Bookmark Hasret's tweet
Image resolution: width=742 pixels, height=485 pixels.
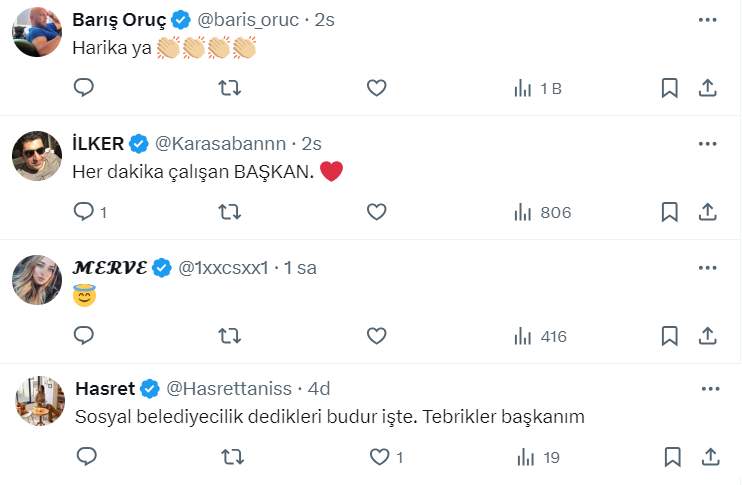pos(670,458)
